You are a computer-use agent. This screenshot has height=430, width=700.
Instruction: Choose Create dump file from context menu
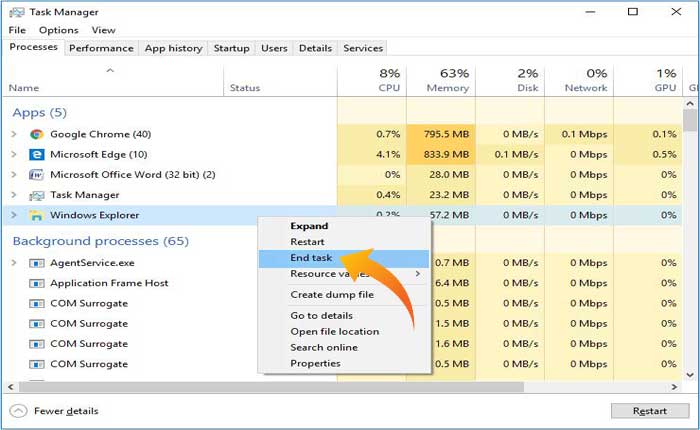tap(332, 295)
